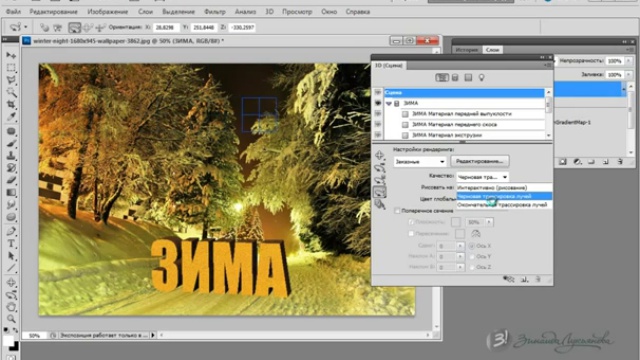
Task: Select the Horizontal Type tool
Action: [11, 244]
